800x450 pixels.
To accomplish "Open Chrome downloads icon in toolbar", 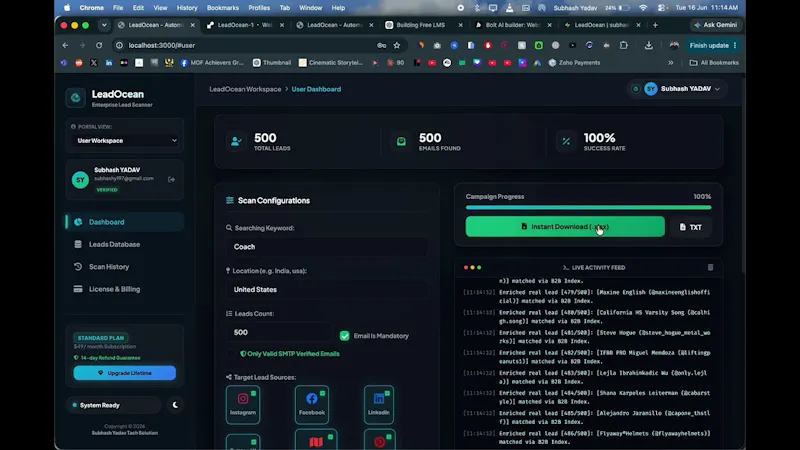I will (x=648, y=45).
